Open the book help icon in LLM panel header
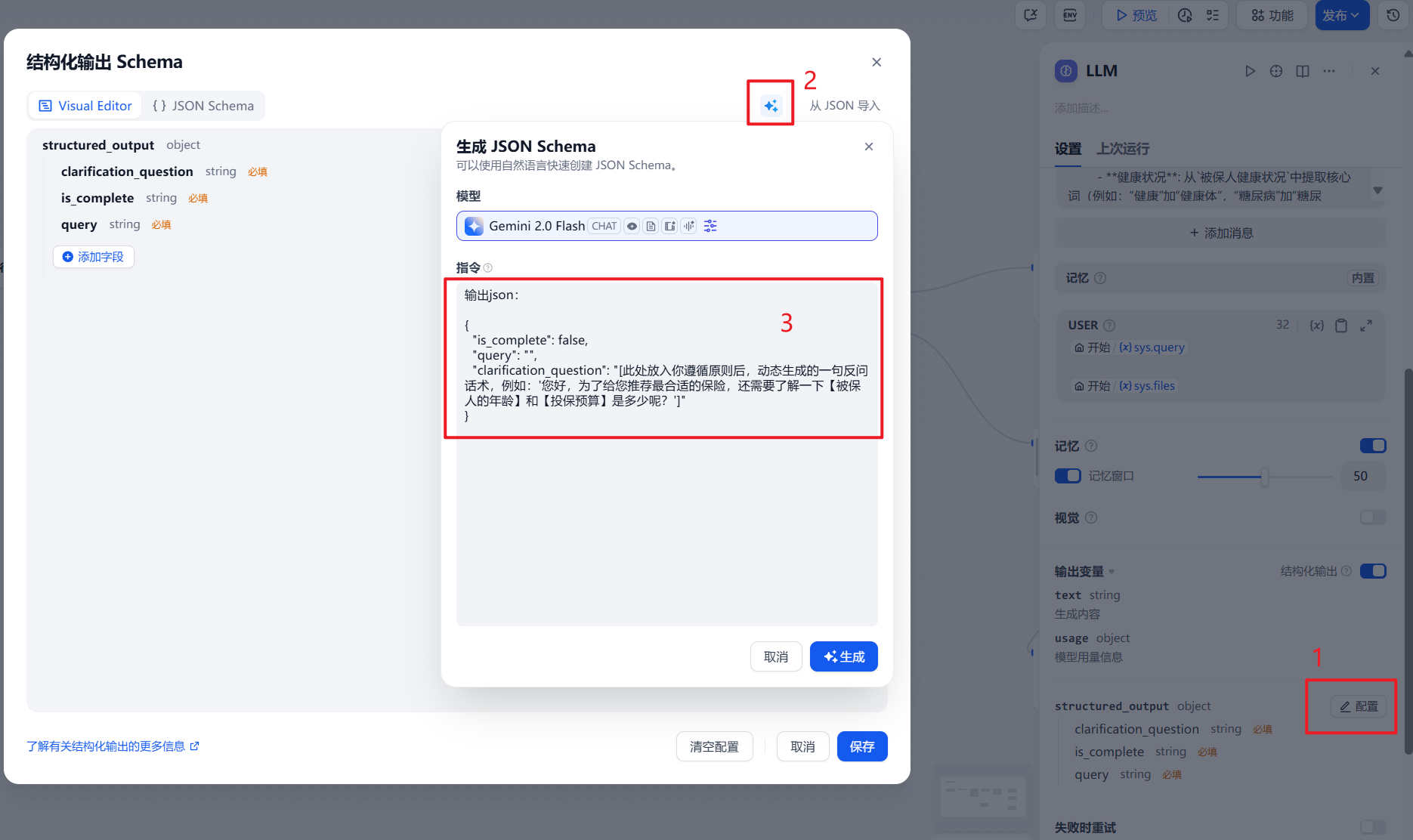This screenshot has height=840, width=1413. coord(1303,71)
